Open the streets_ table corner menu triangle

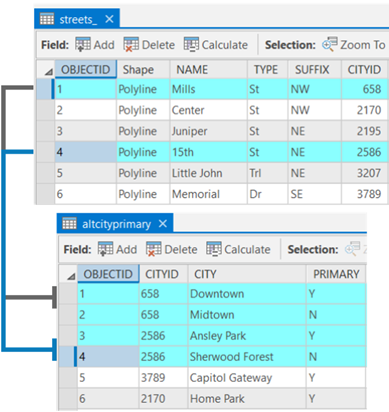pyautogui.click(x=49, y=71)
